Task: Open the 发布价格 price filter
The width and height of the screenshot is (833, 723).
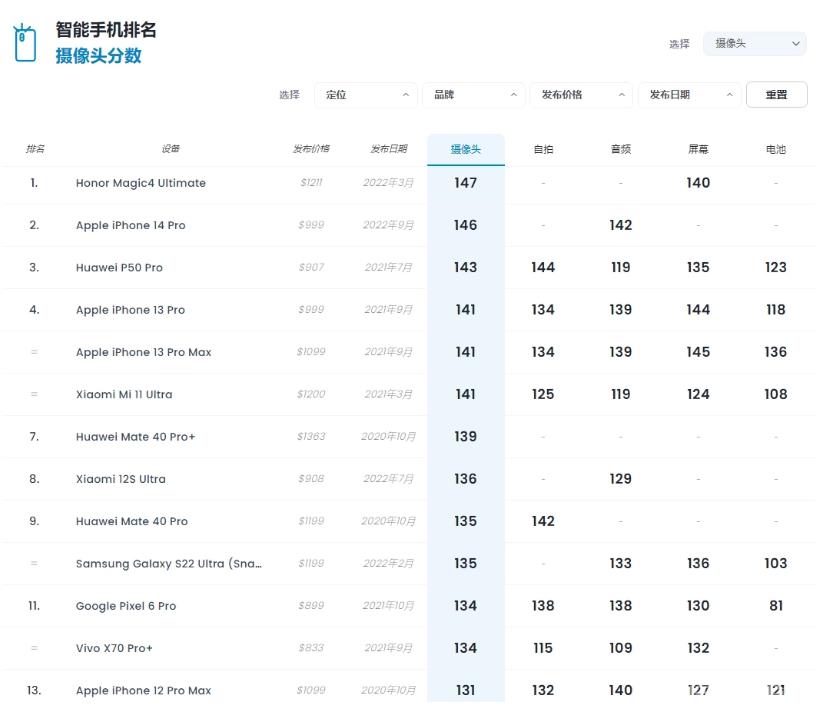Action: [581, 95]
